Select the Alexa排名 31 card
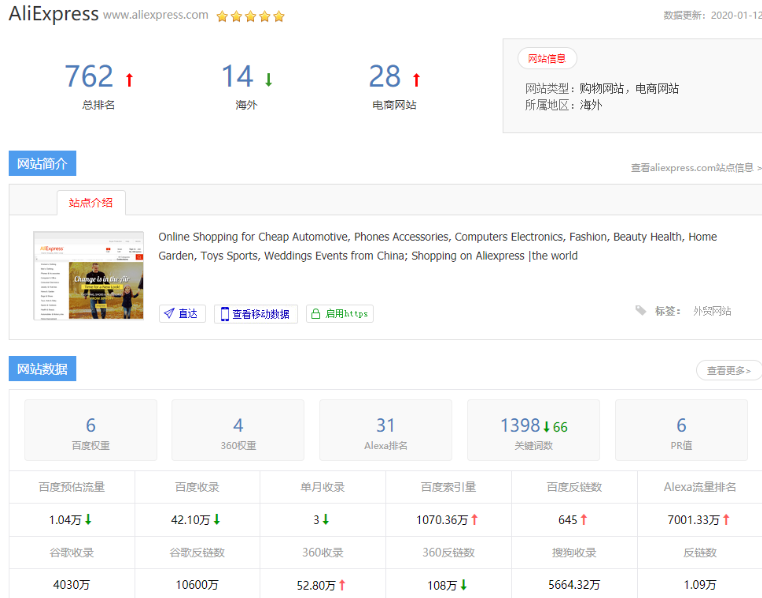Screen dimensions: 762x598 (x=385, y=430)
